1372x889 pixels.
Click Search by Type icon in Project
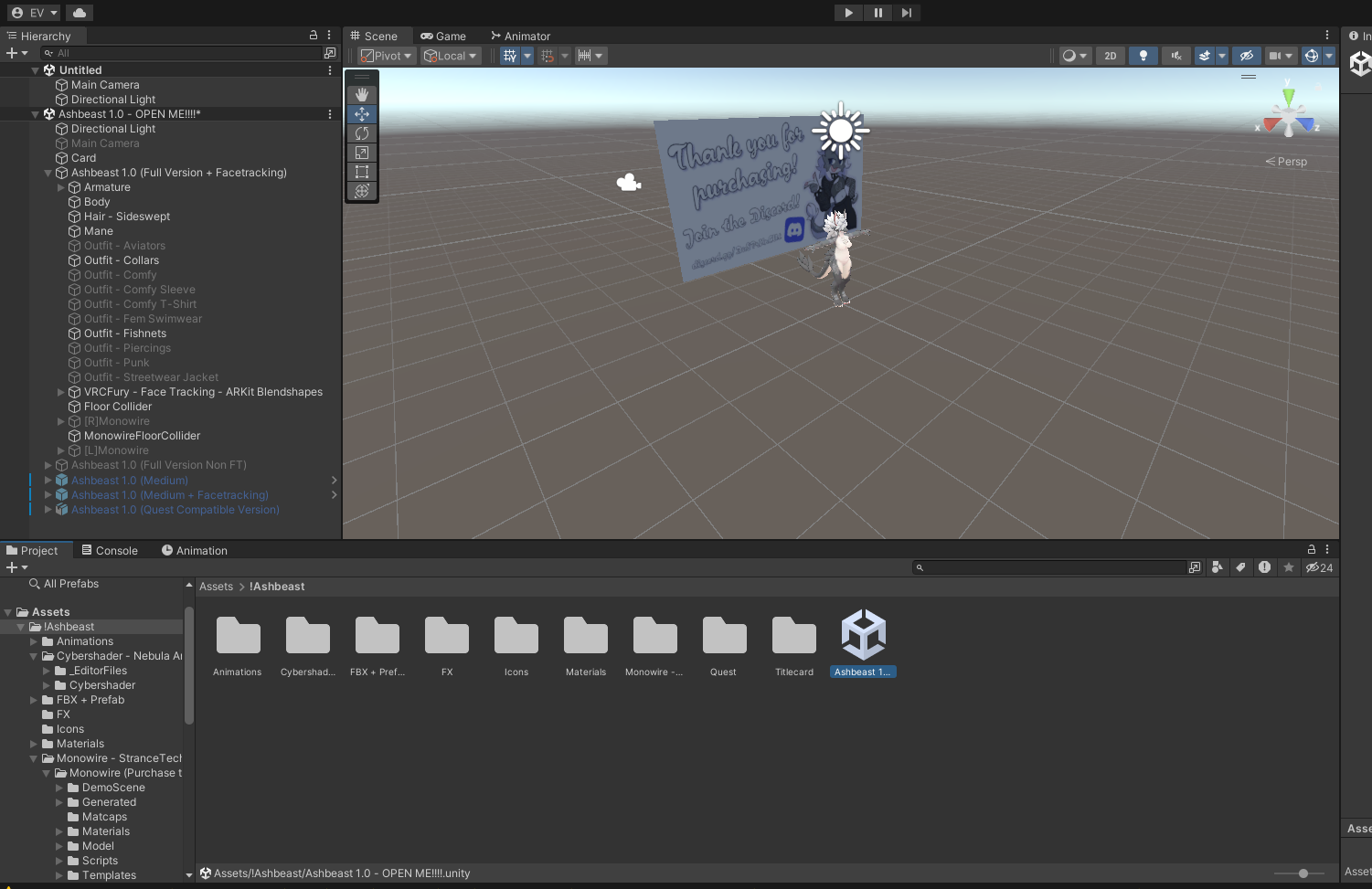(1217, 567)
